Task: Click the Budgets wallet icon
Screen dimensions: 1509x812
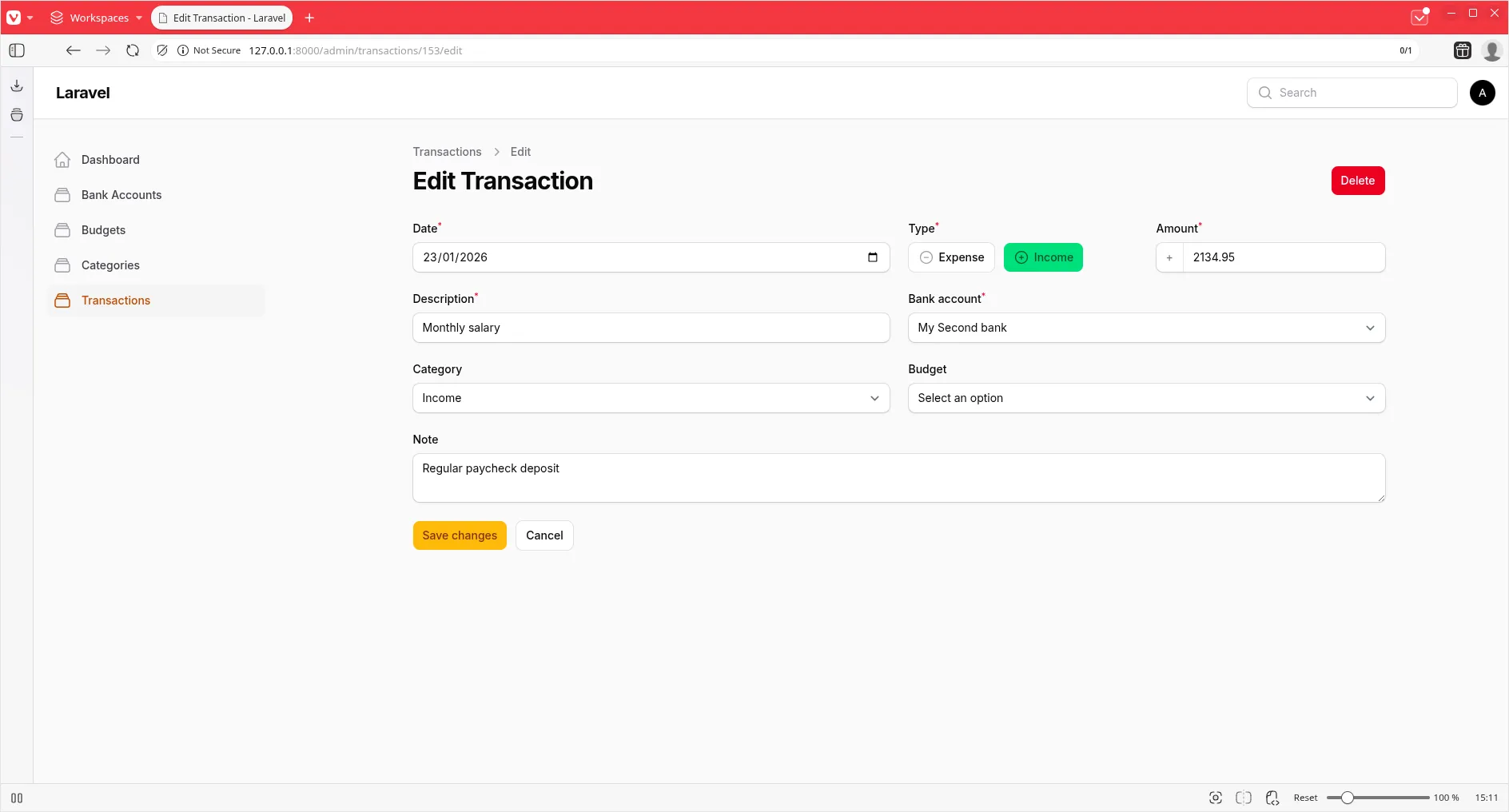Action: [x=62, y=230]
